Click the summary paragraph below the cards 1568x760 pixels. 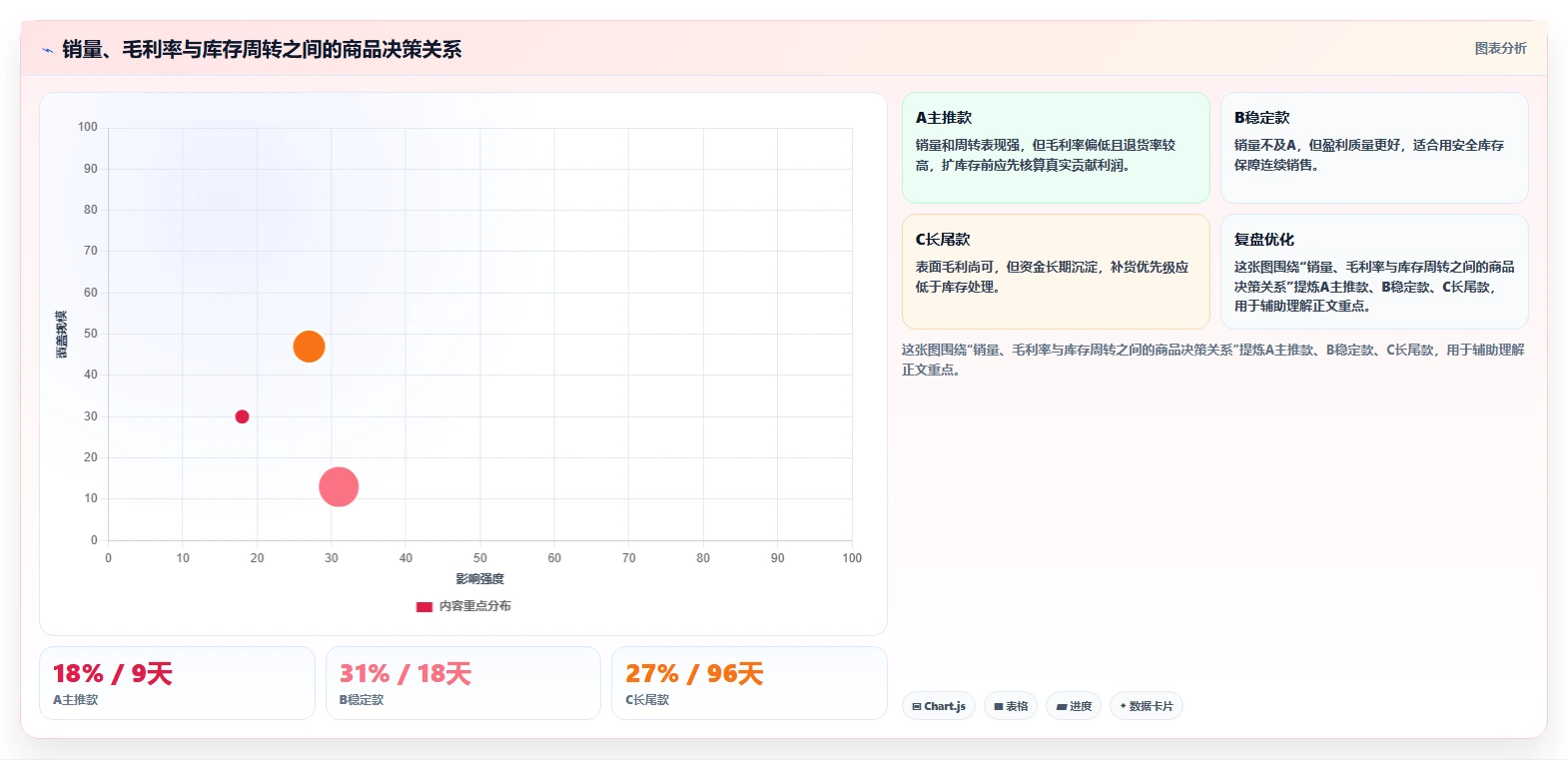coord(1213,360)
